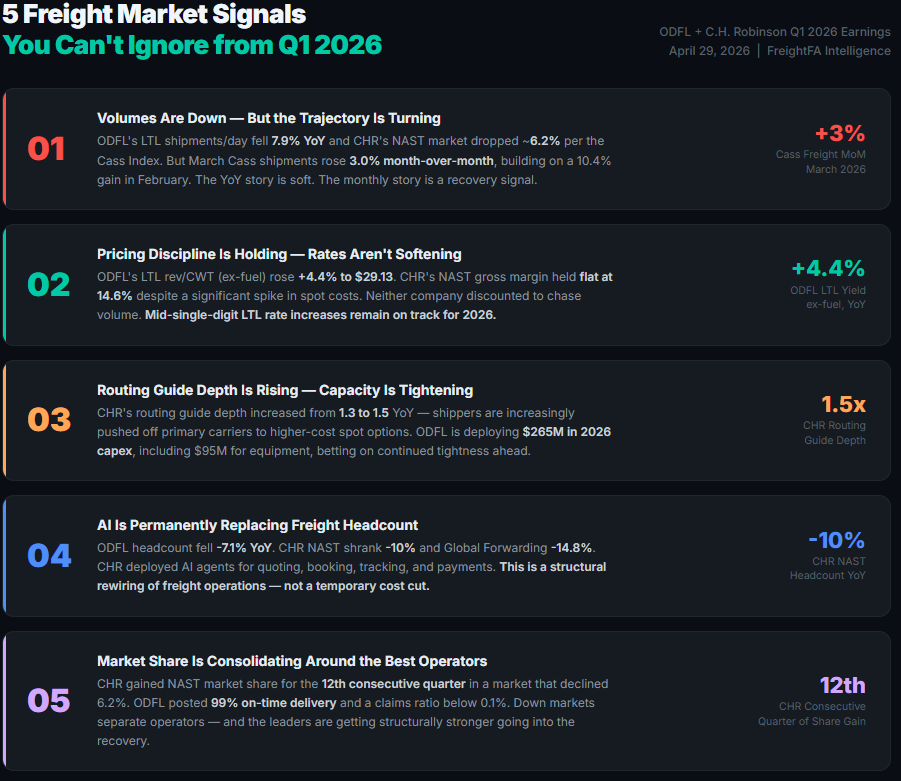The image size is (901, 781).
Task: Click the blue 04 signal number
Action: point(49,556)
